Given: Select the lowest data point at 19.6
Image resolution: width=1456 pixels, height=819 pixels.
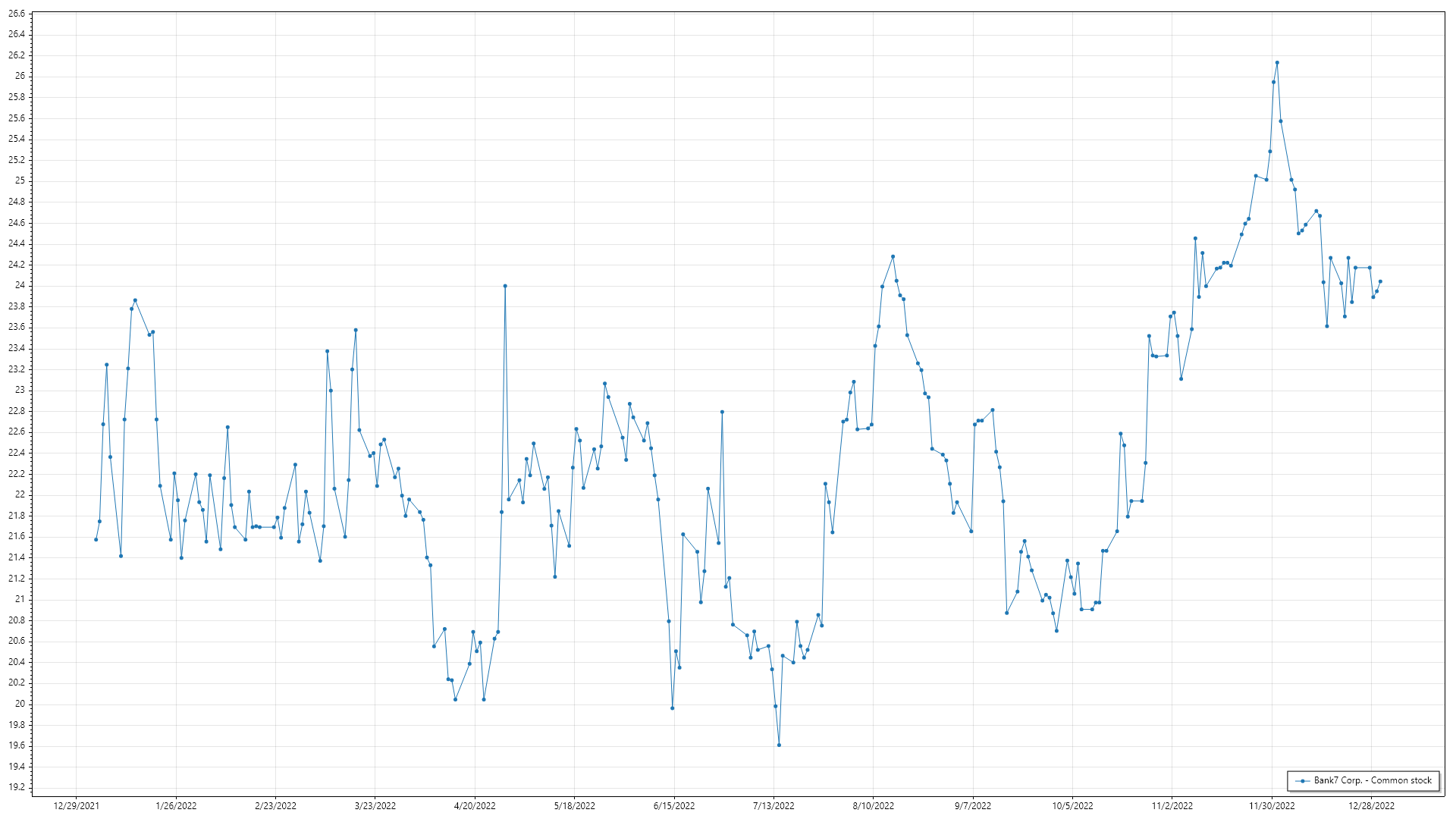Looking at the screenshot, I should coord(779,745).
